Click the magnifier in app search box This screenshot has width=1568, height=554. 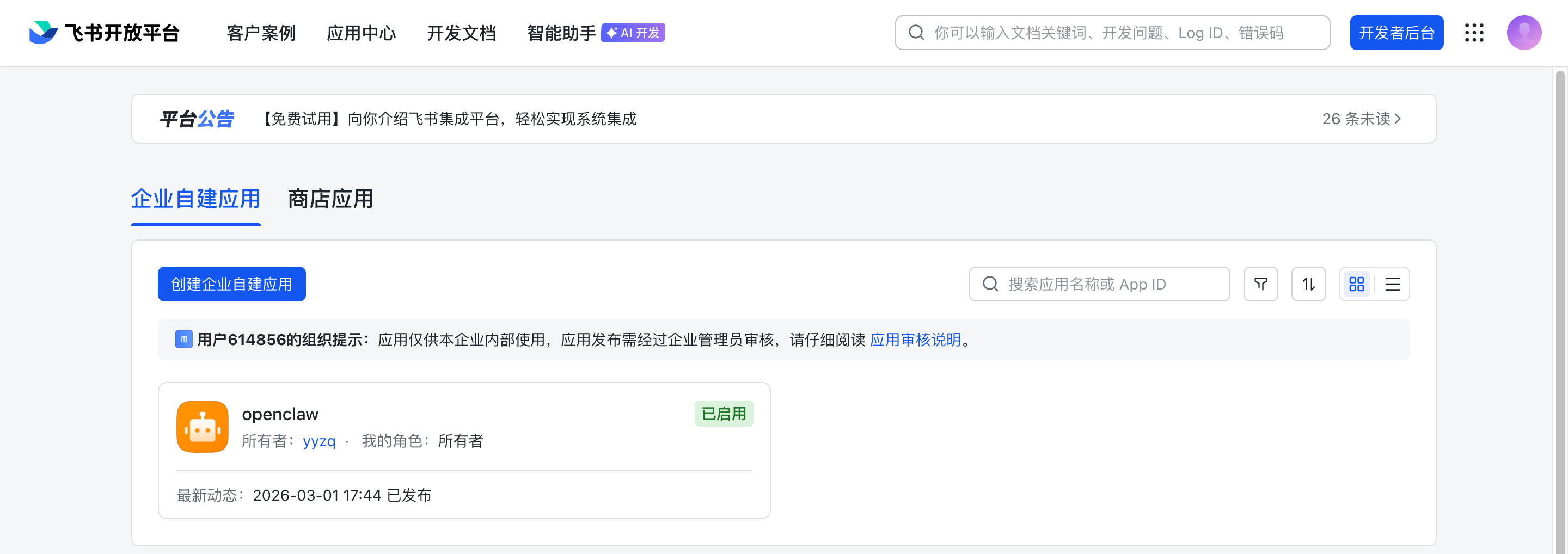pos(990,284)
